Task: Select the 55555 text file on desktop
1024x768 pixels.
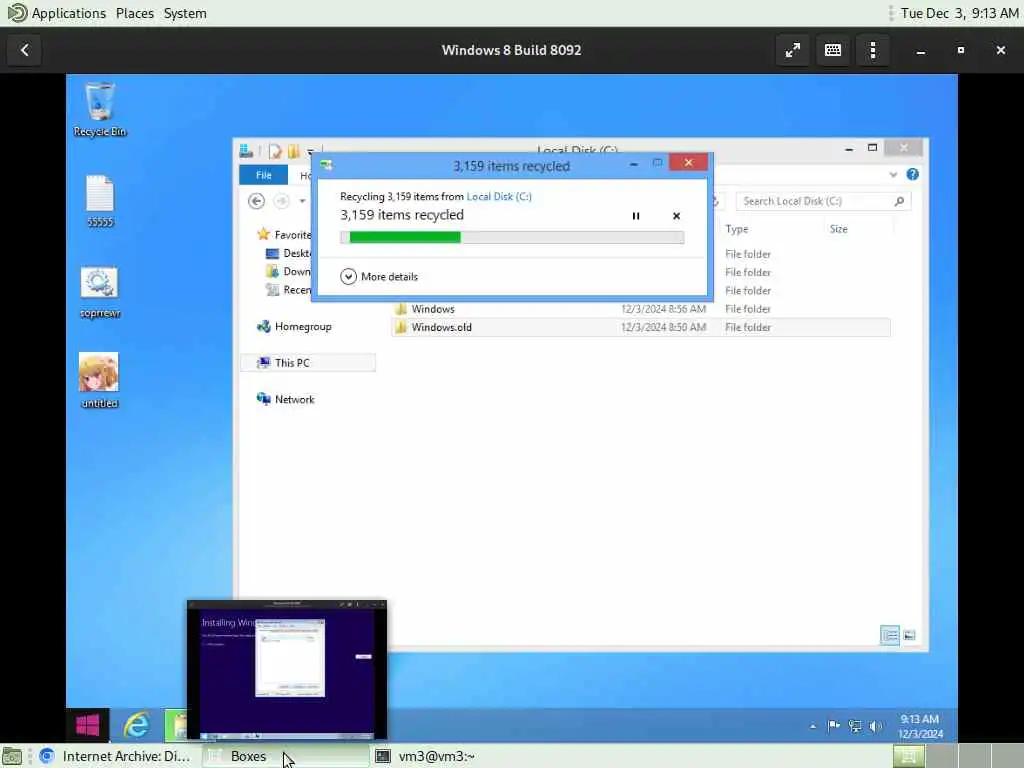Action: coord(99,200)
